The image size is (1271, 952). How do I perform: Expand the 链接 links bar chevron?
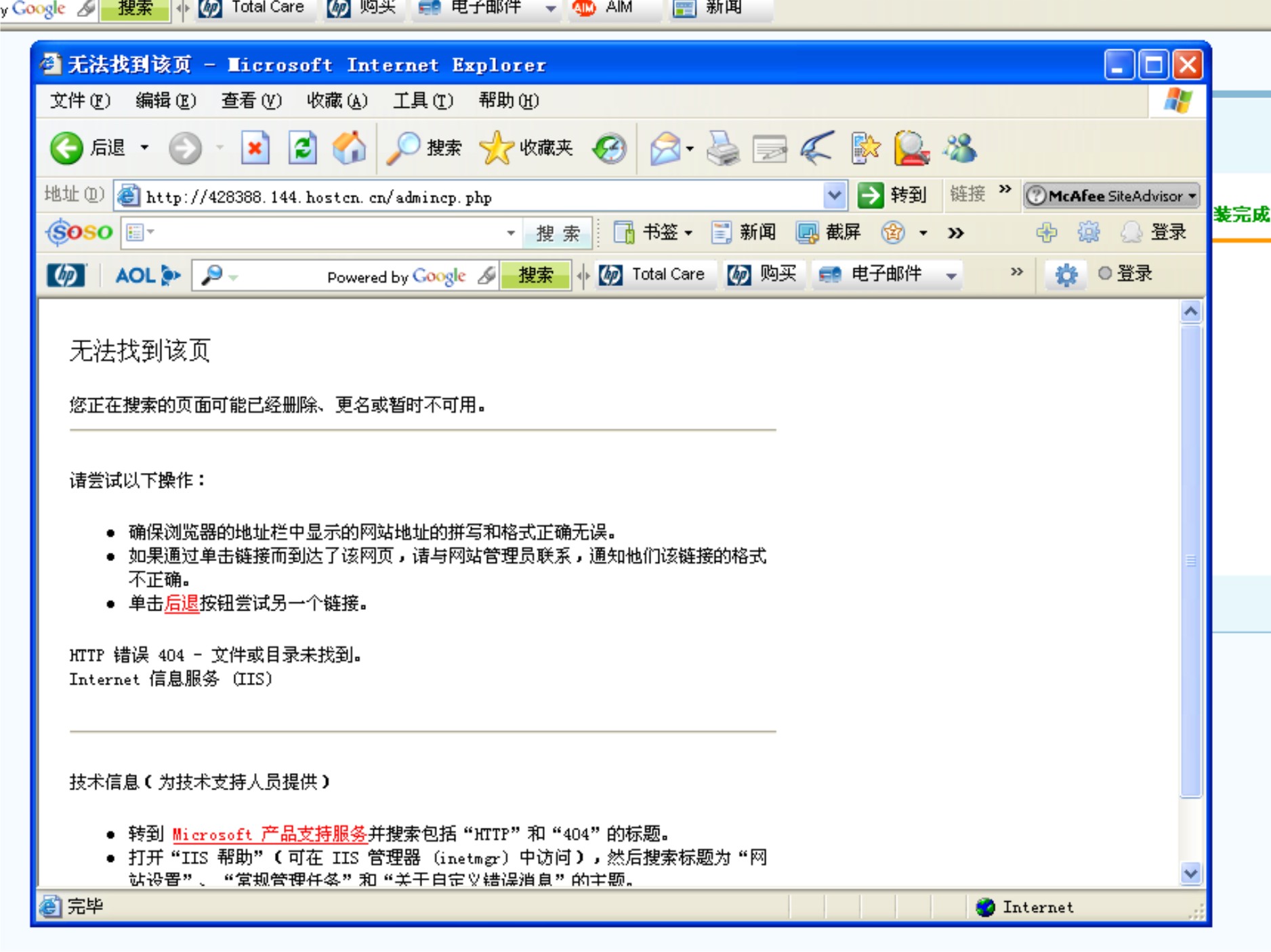[x=1005, y=189]
